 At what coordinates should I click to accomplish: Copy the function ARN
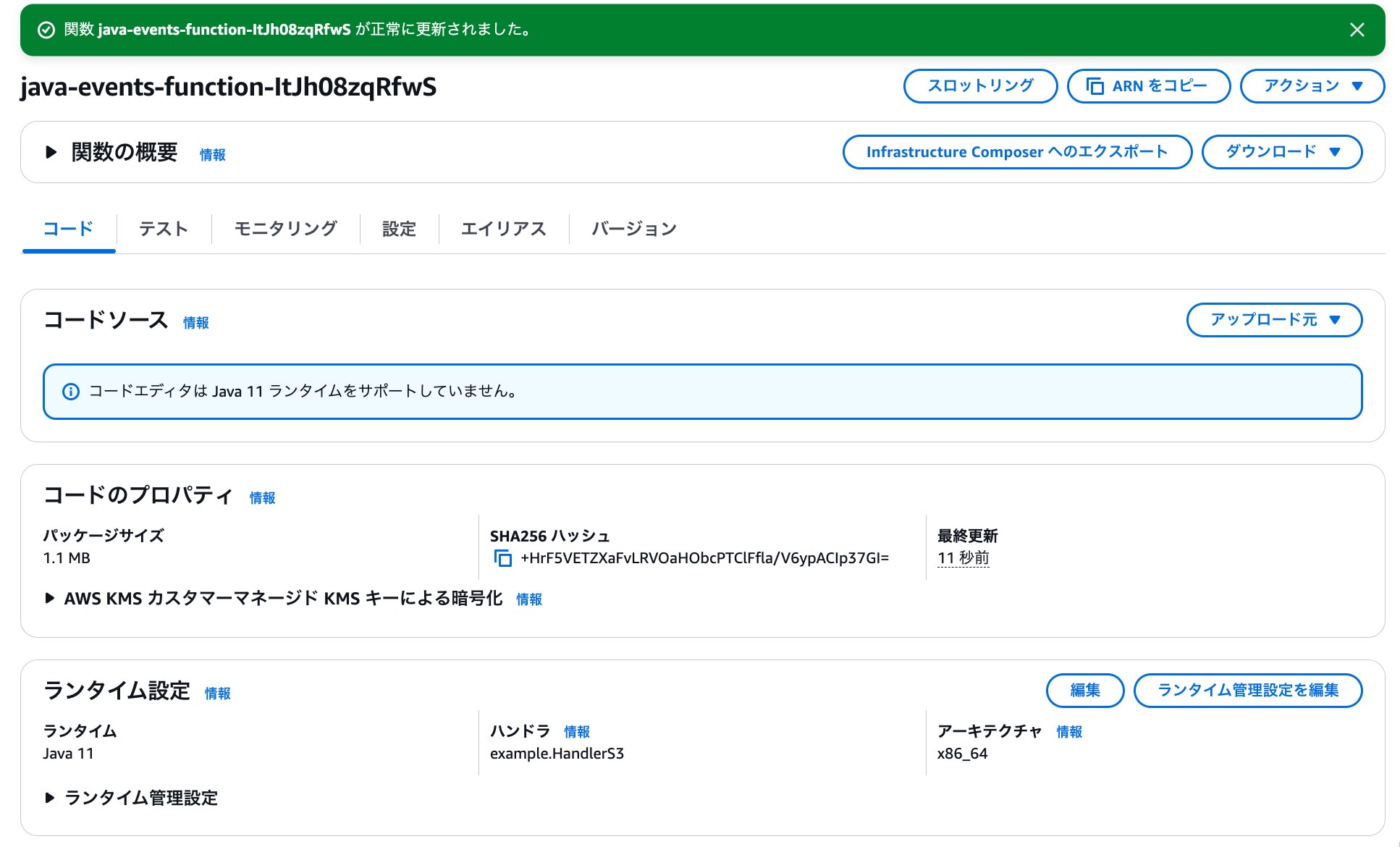coord(1148,86)
